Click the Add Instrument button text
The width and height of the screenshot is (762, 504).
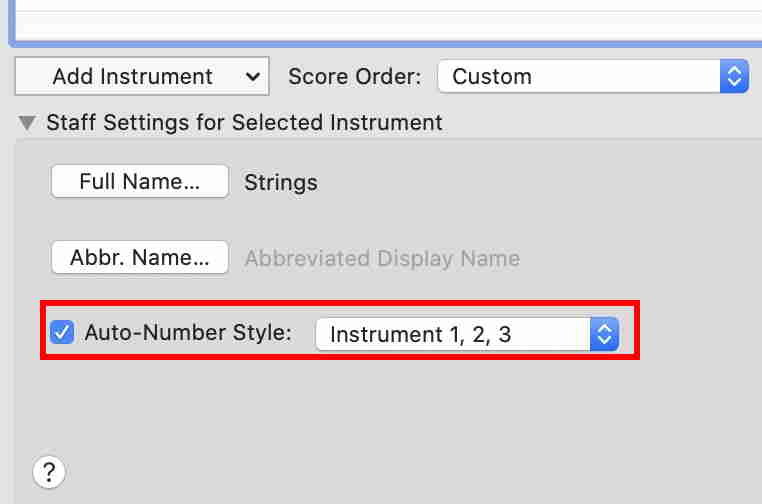[132, 76]
